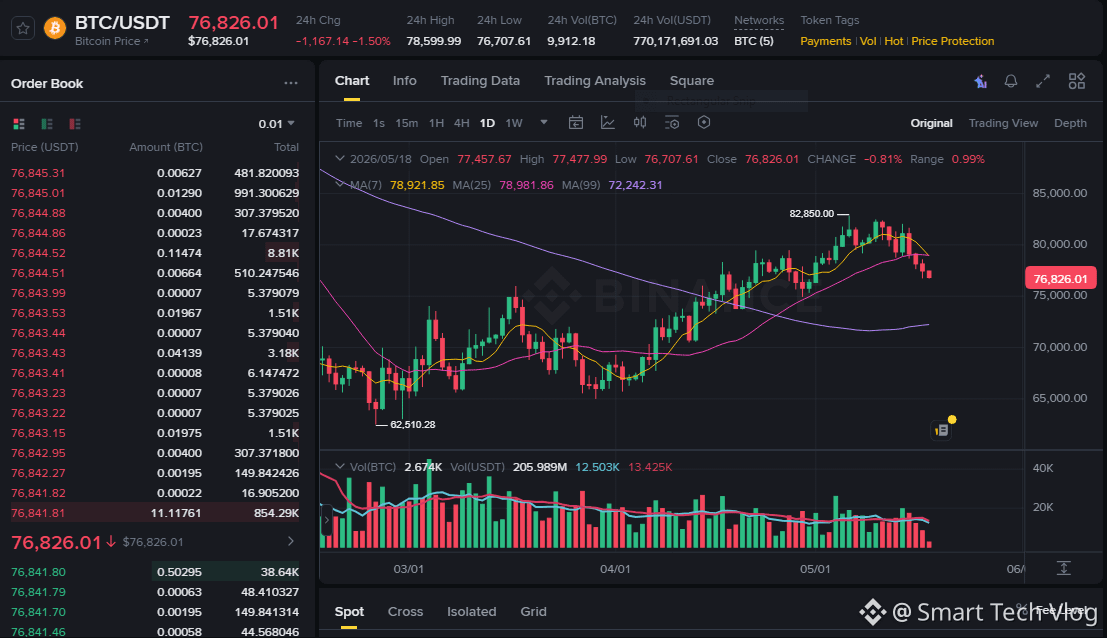Screen dimensions: 1107x638
Task: Expand chart to fullscreen with the arrows icon
Action: coord(1043,81)
